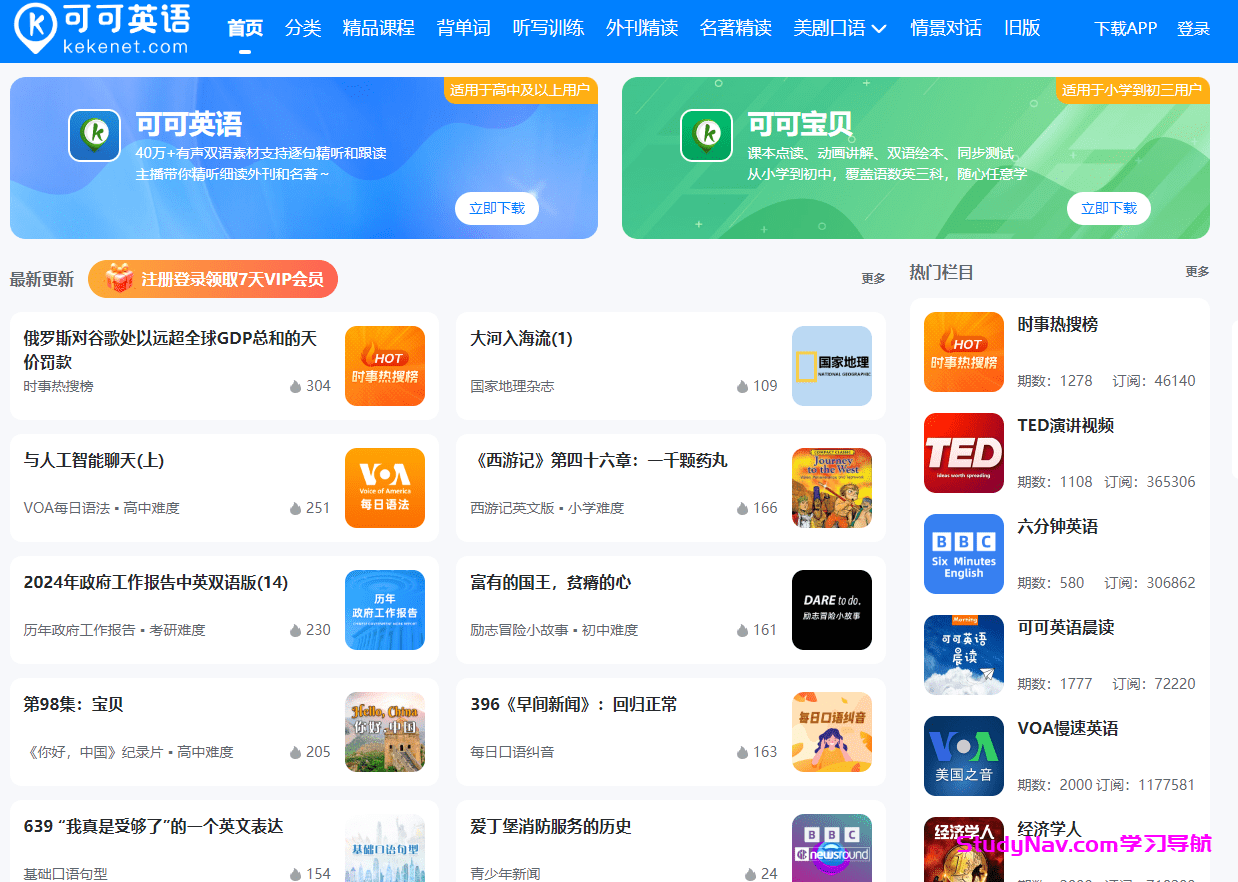Click 立即下载 on the 可可英语 banner
The height and width of the screenshot is (882, 1238).
click(496, 208)
